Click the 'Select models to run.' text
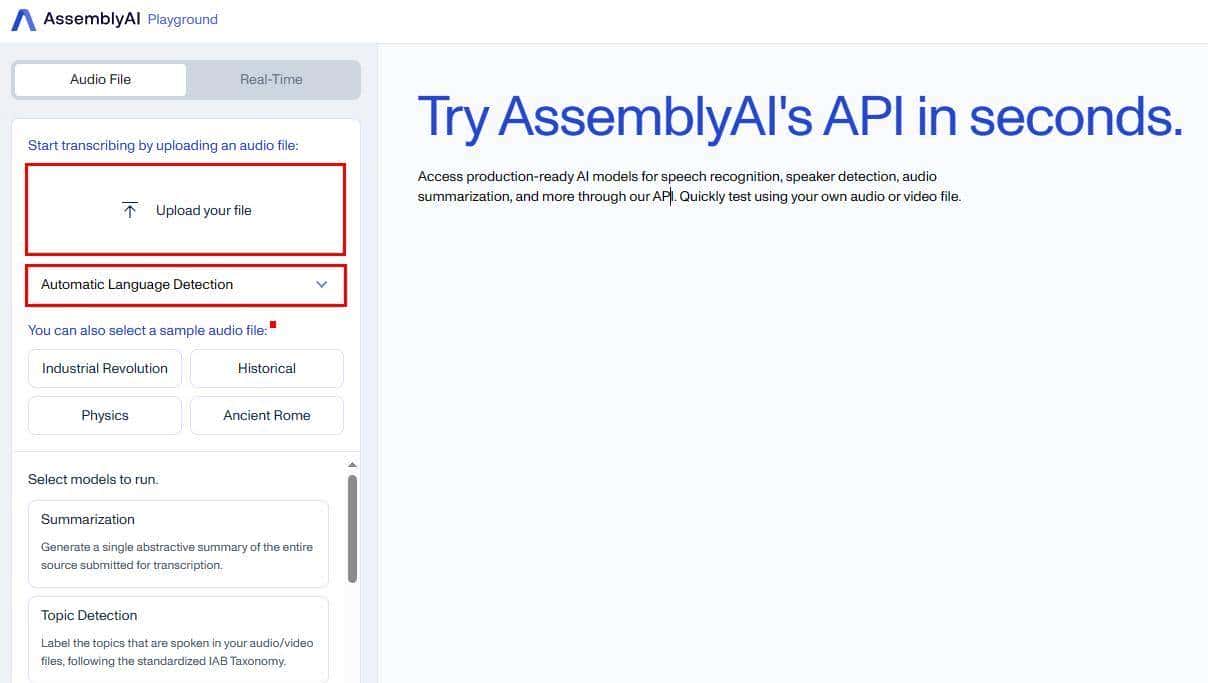Viewport: 1208px width, 683px height. click(x=93, y=479)
